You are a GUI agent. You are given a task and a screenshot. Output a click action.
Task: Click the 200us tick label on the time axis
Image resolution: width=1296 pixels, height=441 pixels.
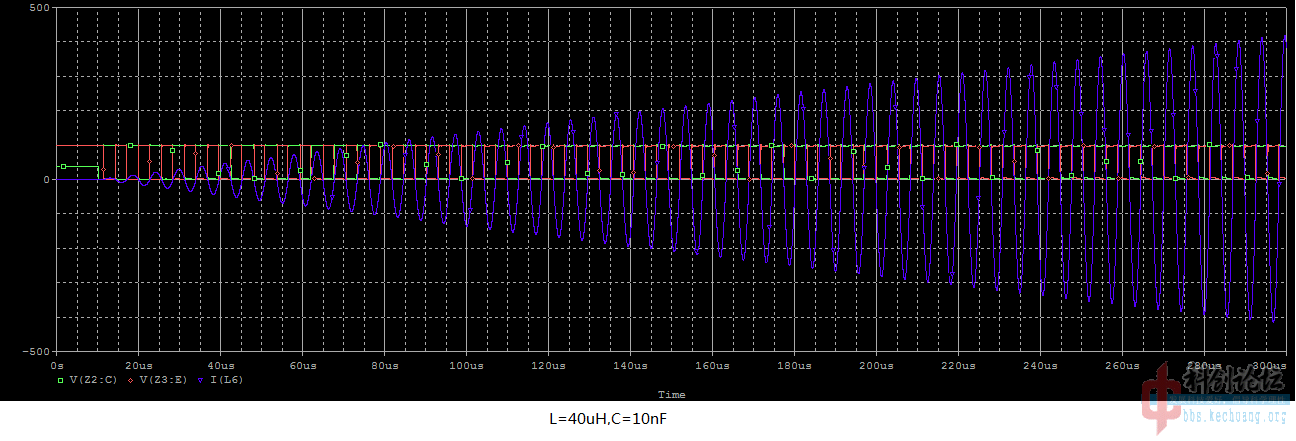876,365
